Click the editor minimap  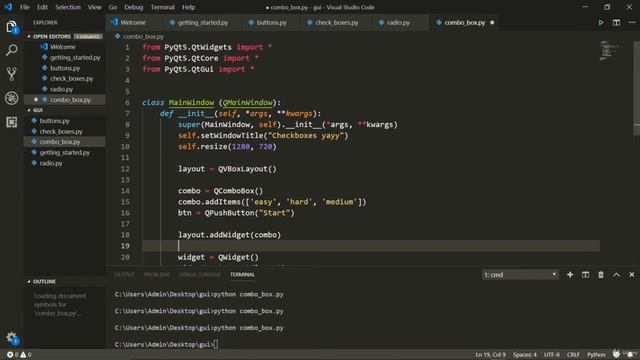coord(609,51)
